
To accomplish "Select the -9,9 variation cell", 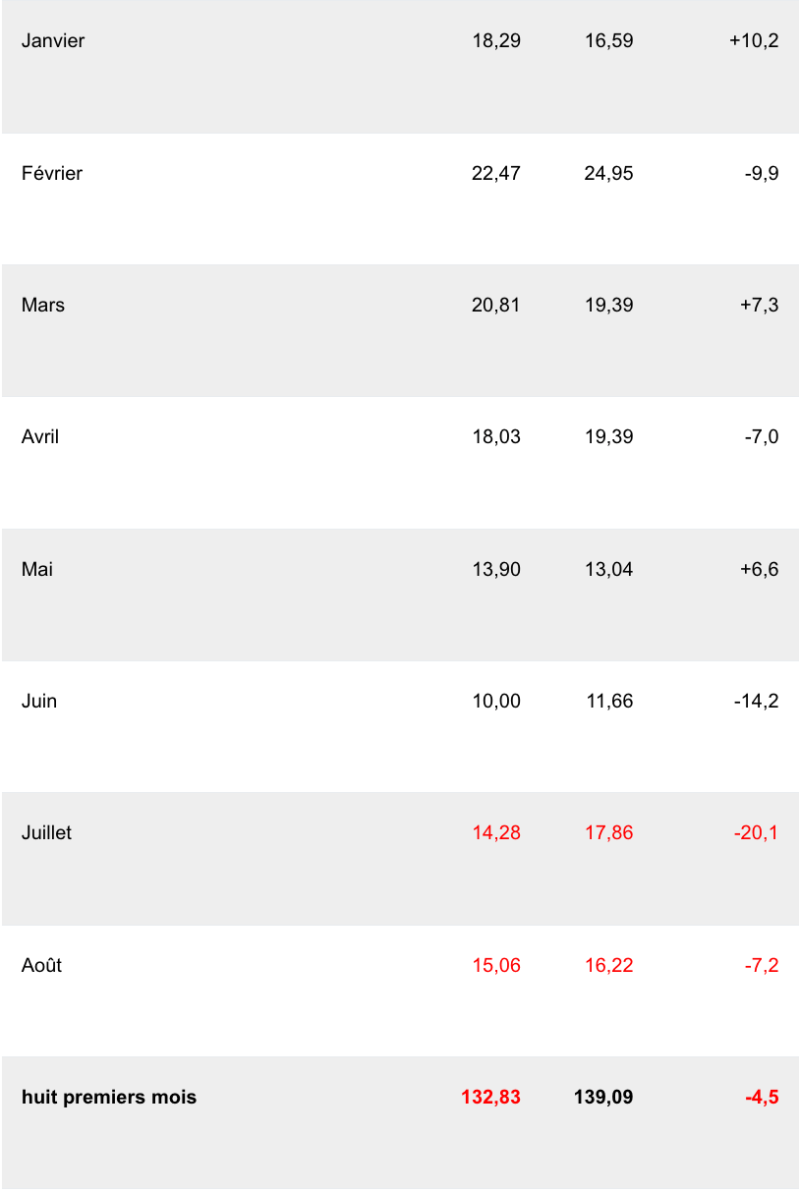I will 762,173.
